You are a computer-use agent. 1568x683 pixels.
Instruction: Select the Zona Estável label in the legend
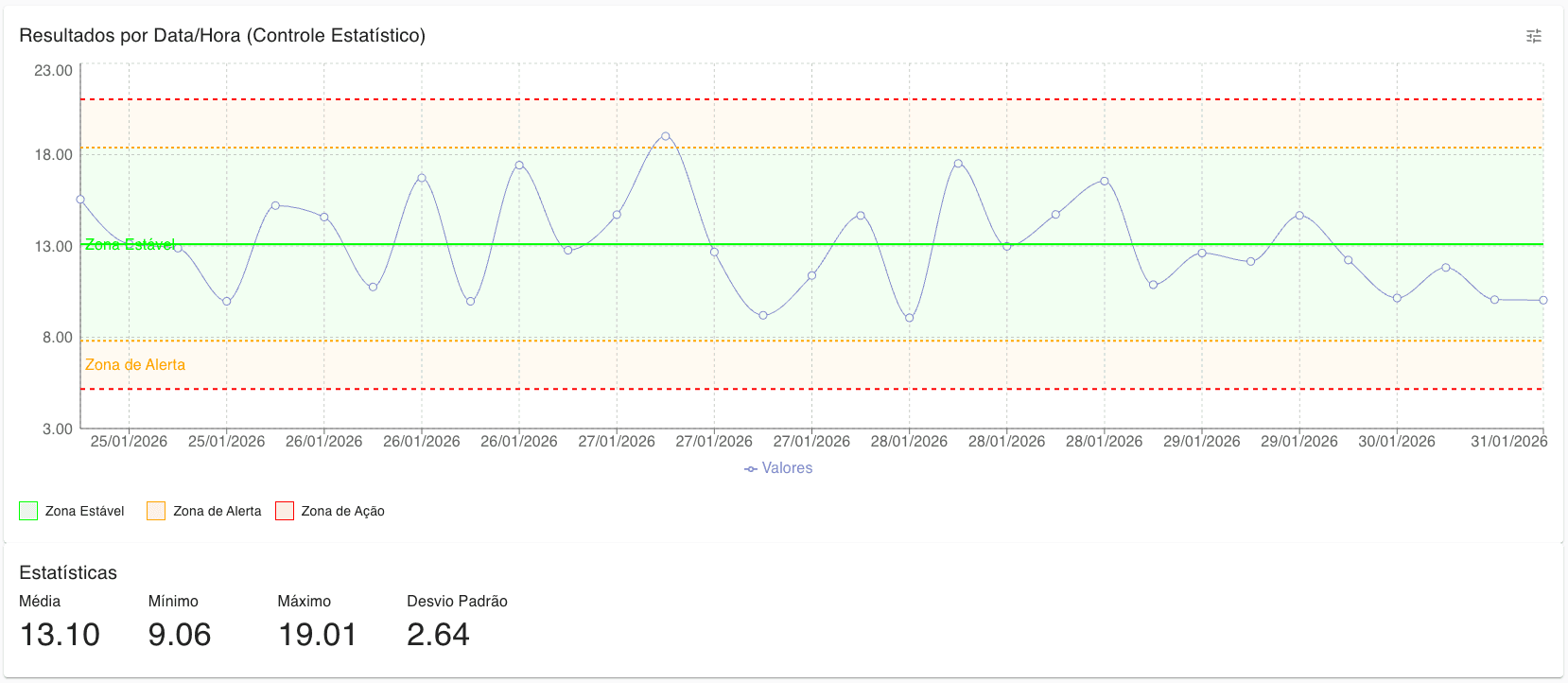point(85,511)
